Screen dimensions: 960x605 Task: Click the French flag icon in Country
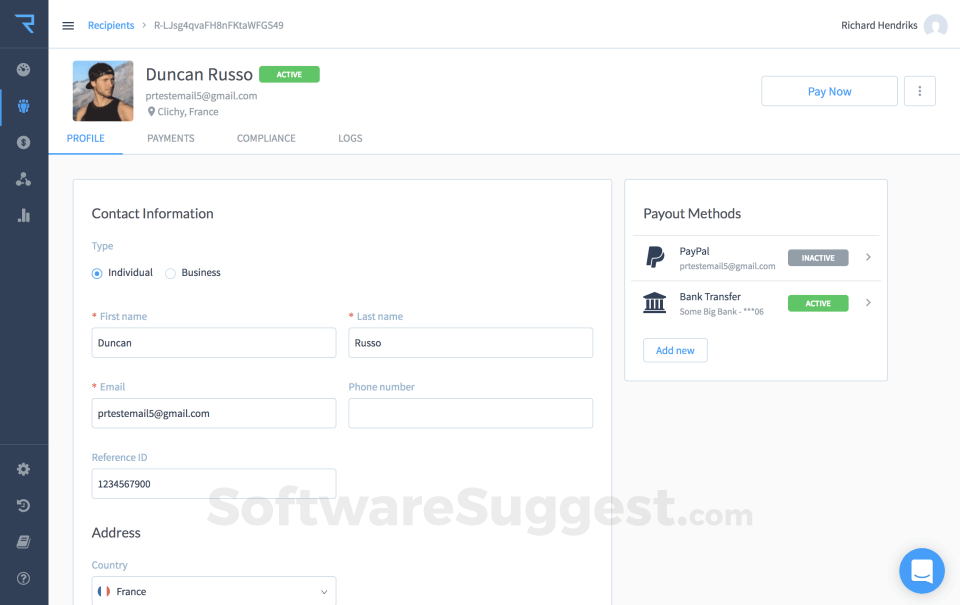click(104, 591)
